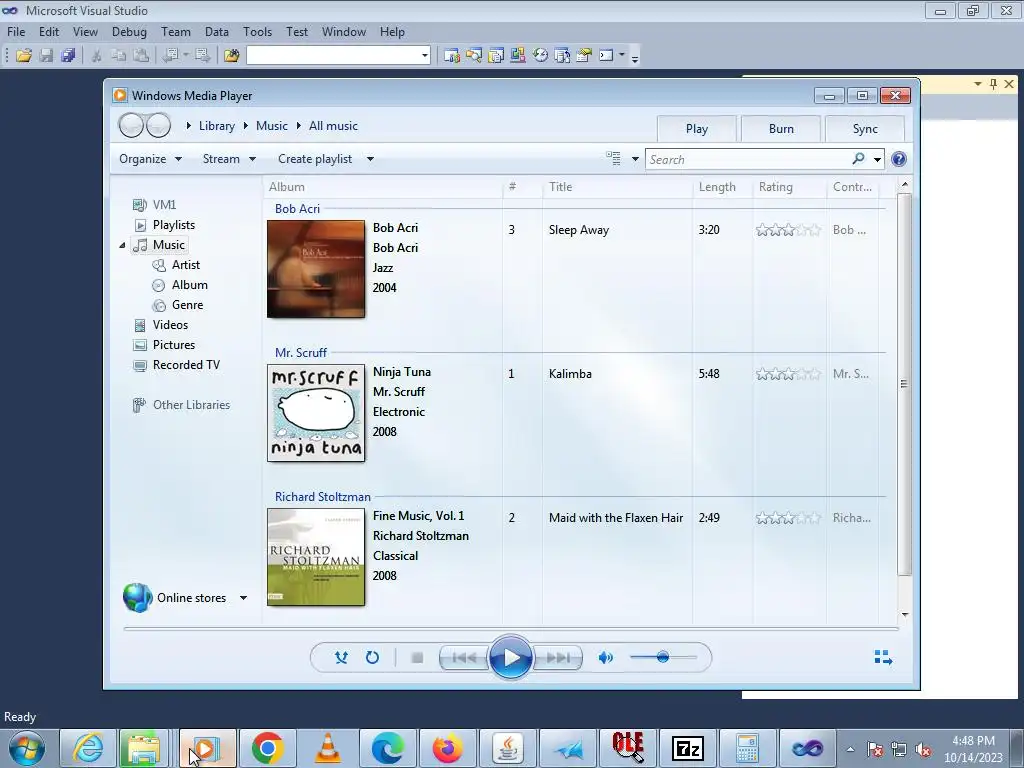Image resolution: width=1024 pixels, height=768 pixels.
Task: Rate Kalimba with stars
Action: coord(788,374)
